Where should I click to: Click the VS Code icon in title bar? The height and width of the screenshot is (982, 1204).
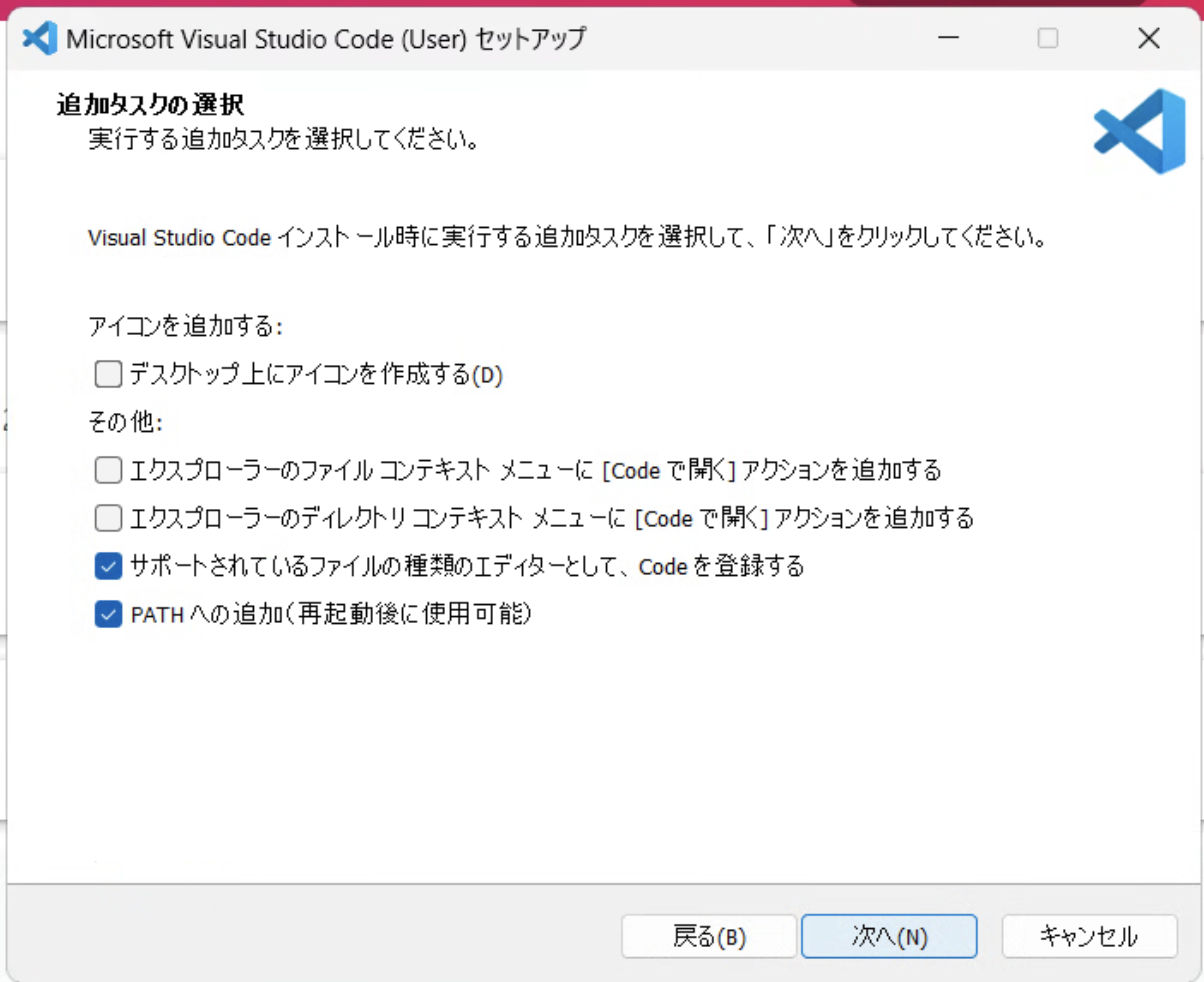pyautogui.click(x=38, y=39)
